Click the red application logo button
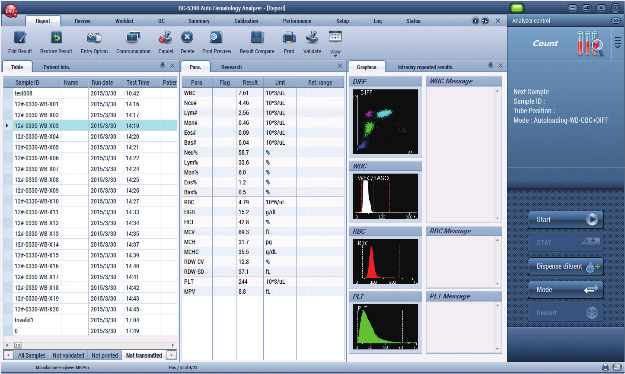This screenshot has height=374, width=625. tap(11, 10)
